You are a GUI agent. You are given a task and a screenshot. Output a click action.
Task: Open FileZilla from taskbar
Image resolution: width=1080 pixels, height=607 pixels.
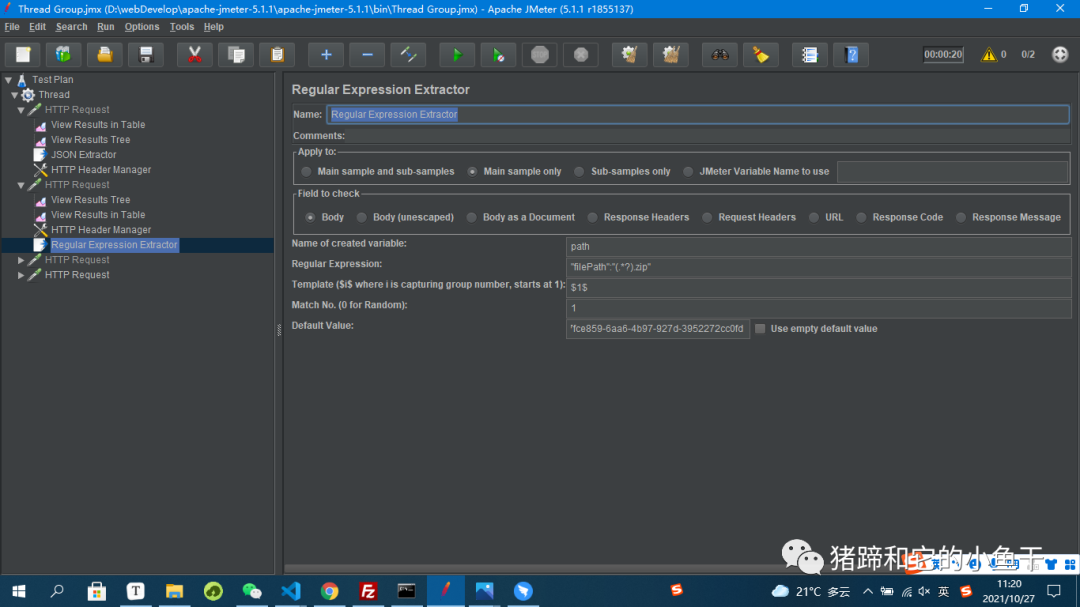pyautogui.click(x=368, y=591)
